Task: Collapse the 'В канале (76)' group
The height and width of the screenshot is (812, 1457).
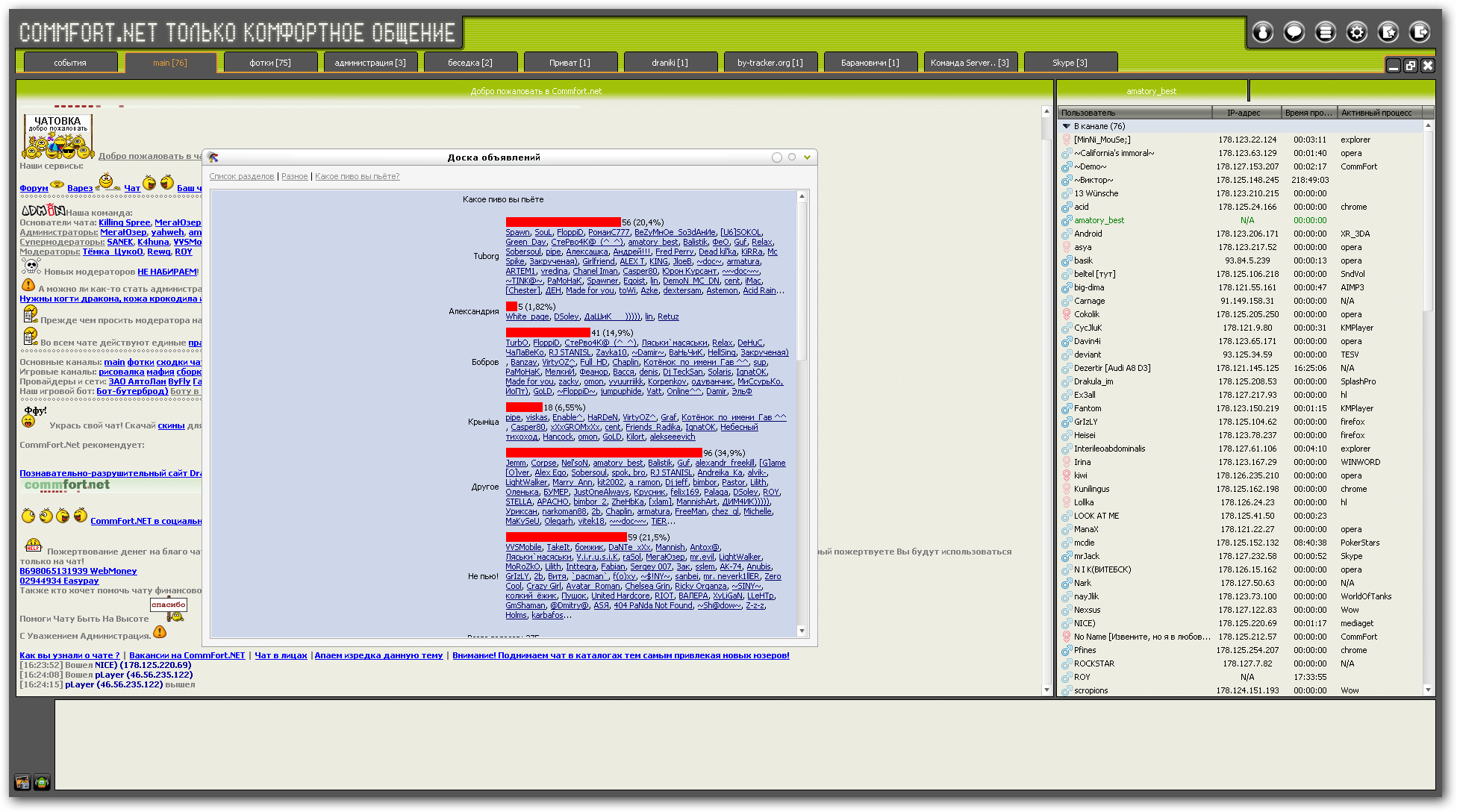Action: [1067, 126]
